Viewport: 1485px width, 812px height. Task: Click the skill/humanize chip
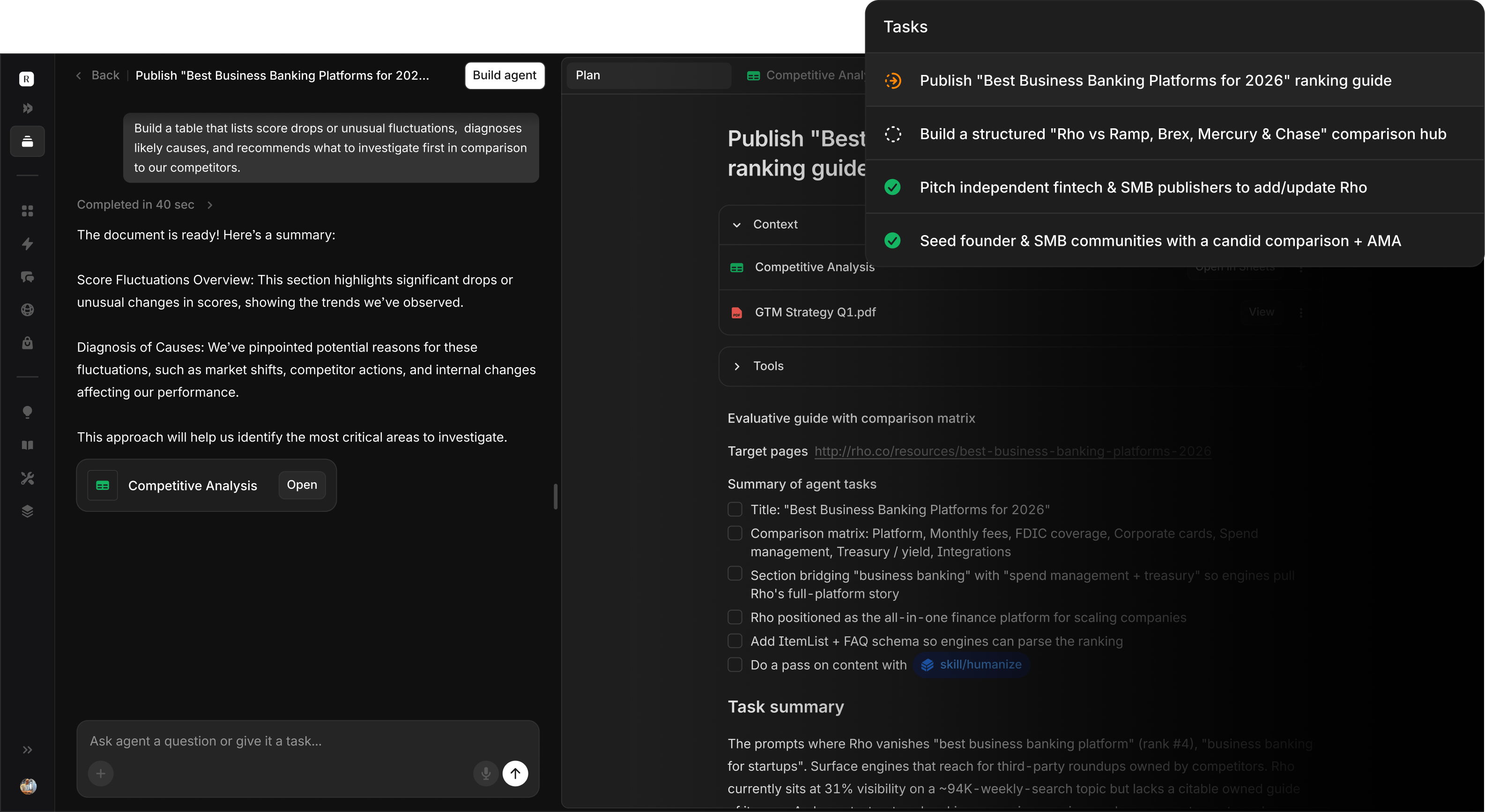click(x=972, y=664)
